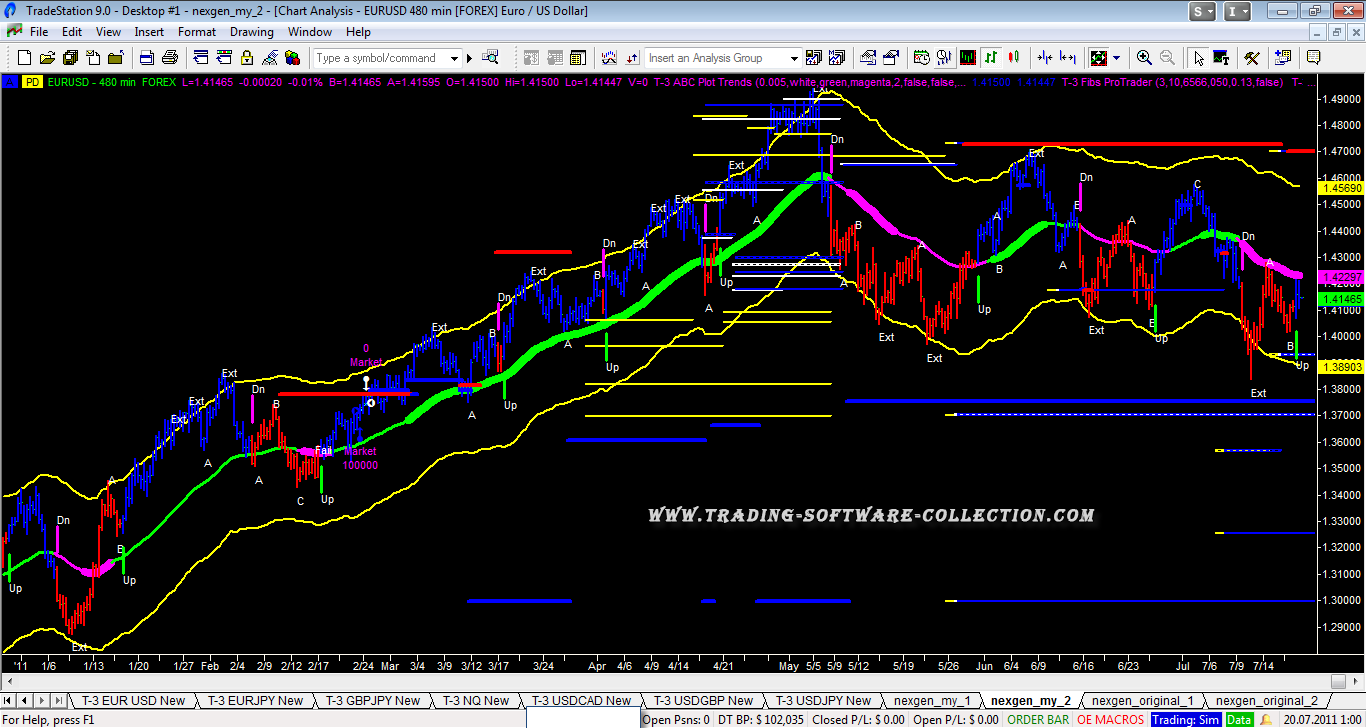Switch to the T-3 USDCAD New tab

[581, 701]
